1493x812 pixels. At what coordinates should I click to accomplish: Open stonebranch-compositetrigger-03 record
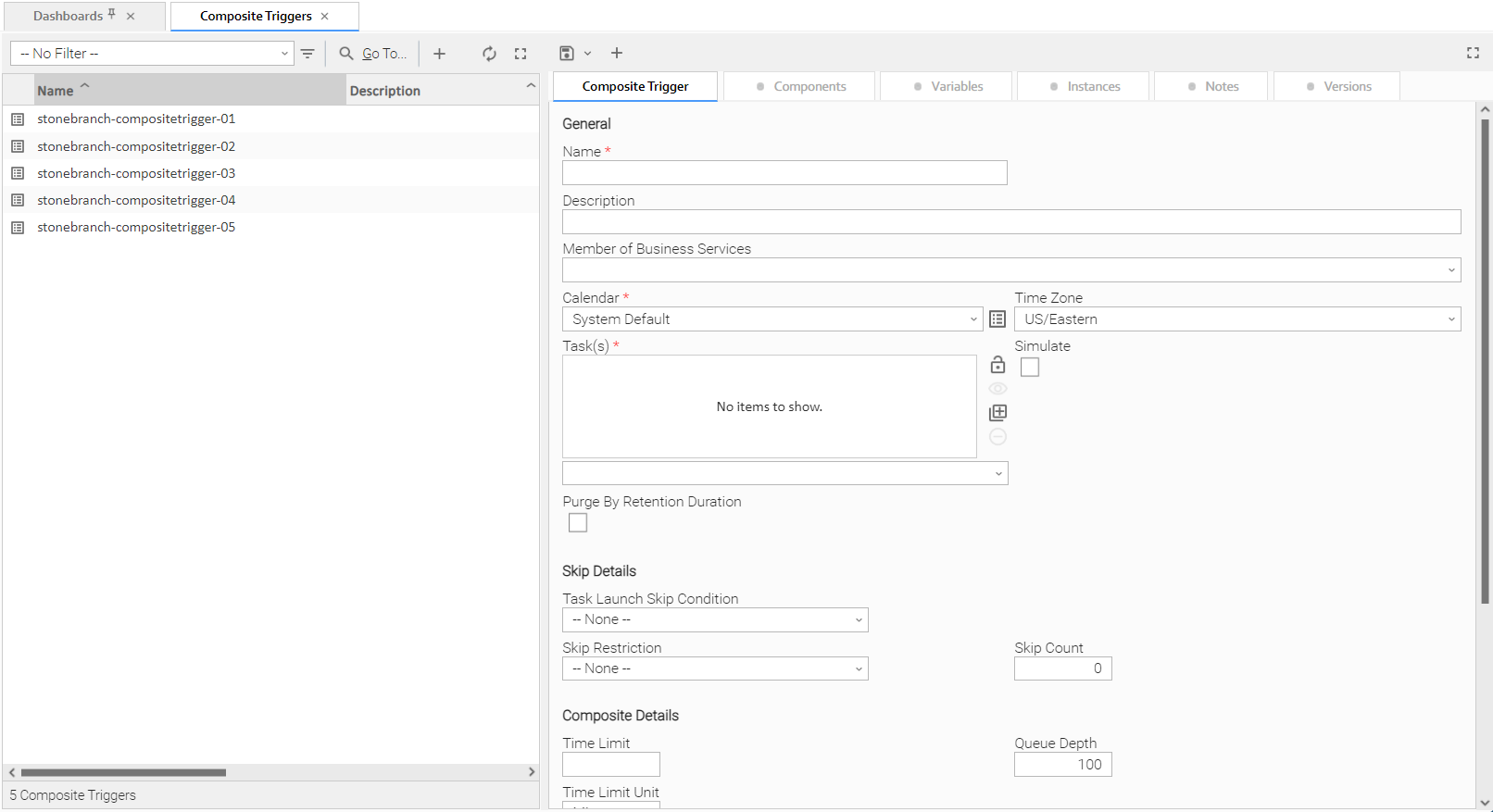coord(136,173)
